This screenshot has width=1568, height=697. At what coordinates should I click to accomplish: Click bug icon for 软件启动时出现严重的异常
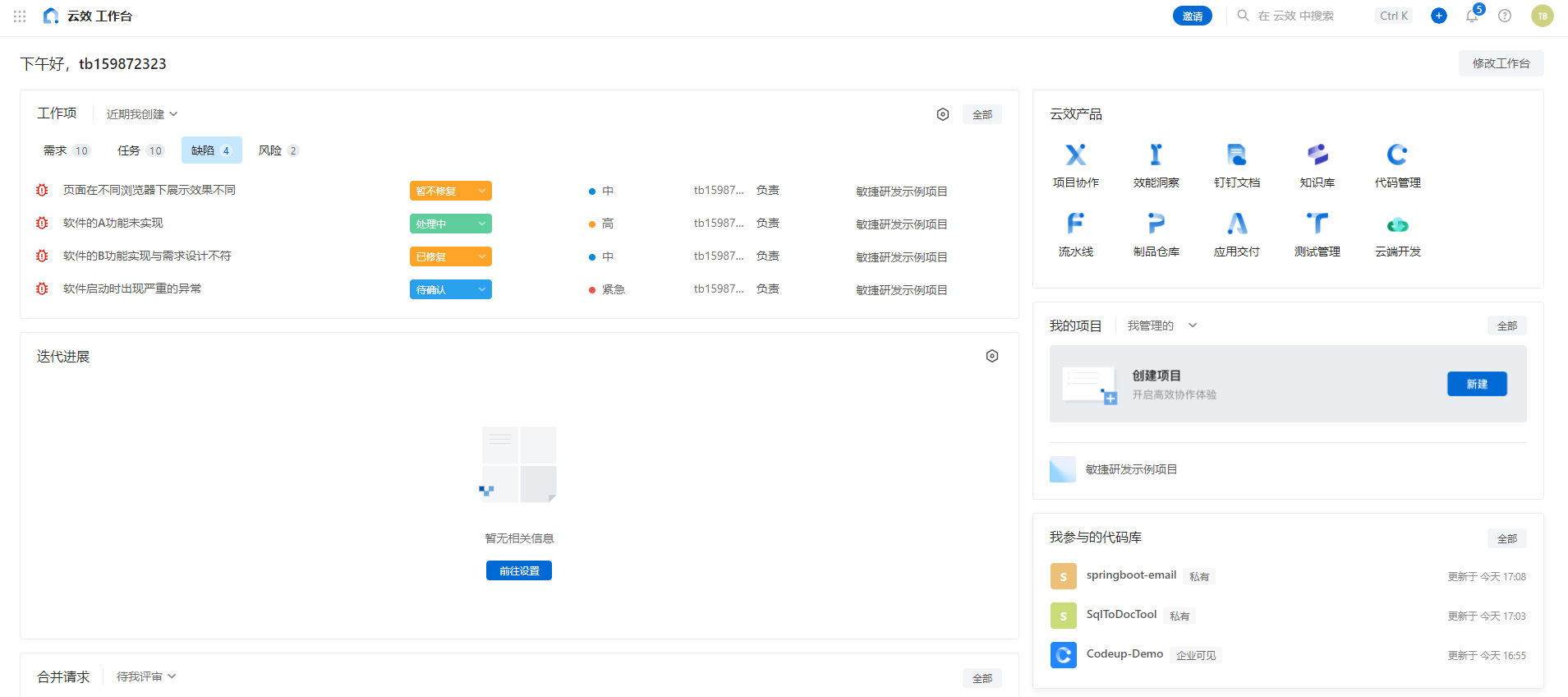42,288
